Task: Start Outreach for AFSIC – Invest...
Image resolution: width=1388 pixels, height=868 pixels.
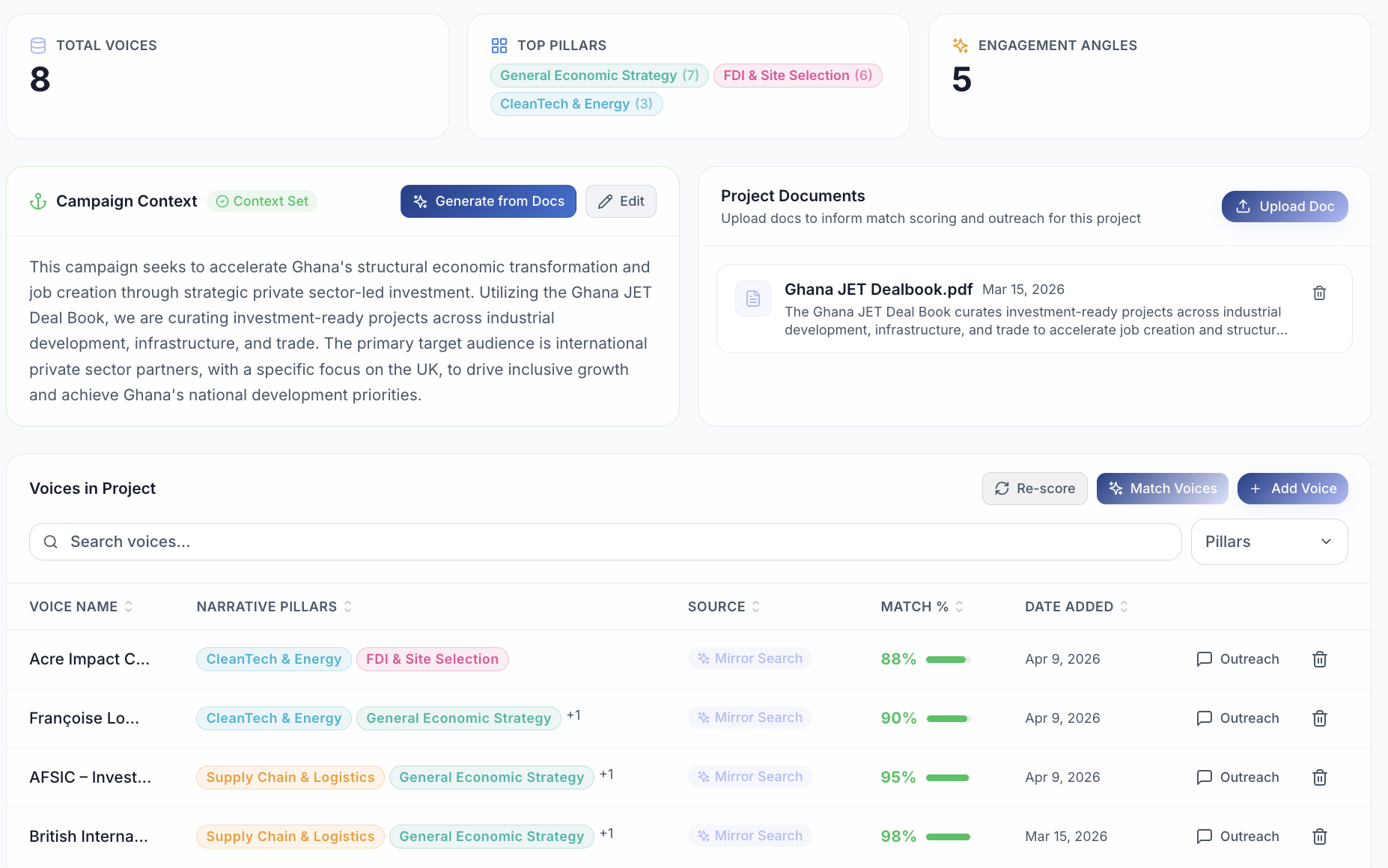Action: pos(1238,777)
